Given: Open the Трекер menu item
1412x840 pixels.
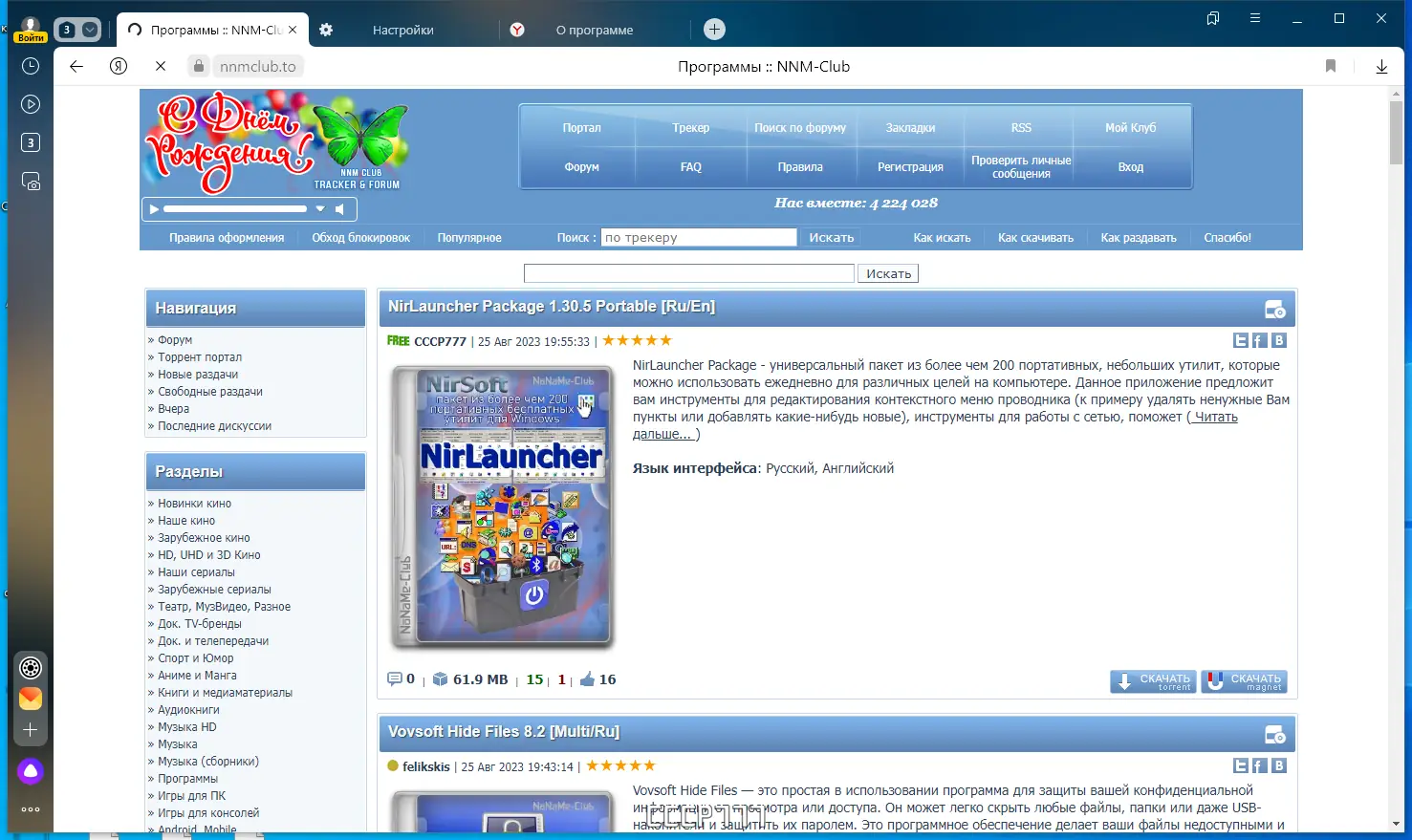Looking at the screenshot, I should pyautogui.click(x=691, y=128).
